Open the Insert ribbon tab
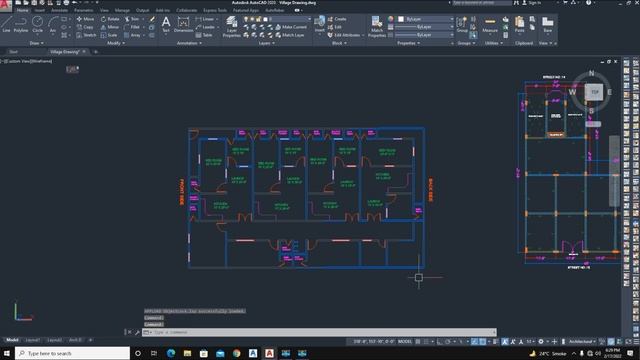The image size is (640, 360). (40, 10)
